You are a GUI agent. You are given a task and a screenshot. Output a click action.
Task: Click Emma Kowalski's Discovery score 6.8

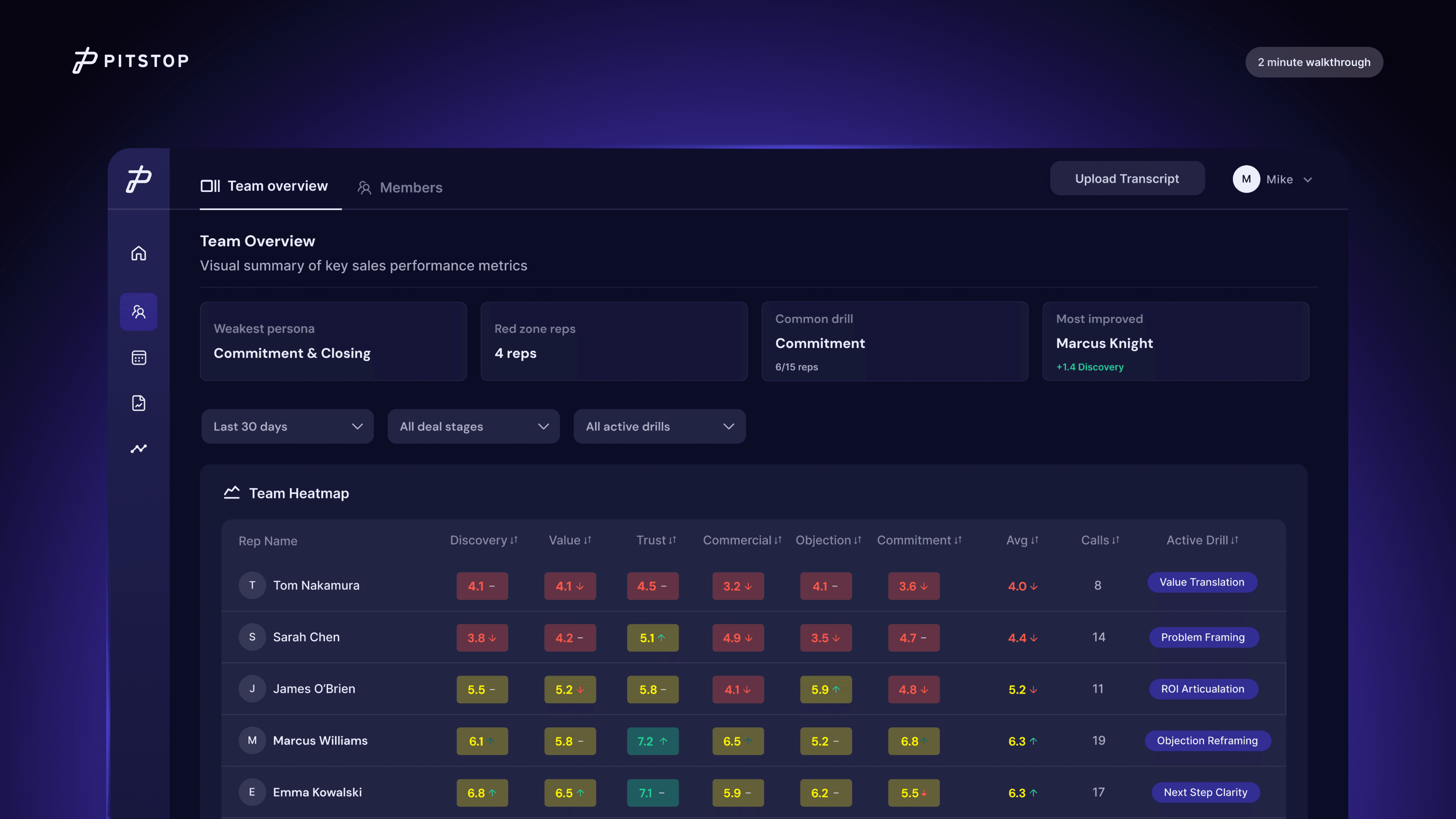coord(482,793)
